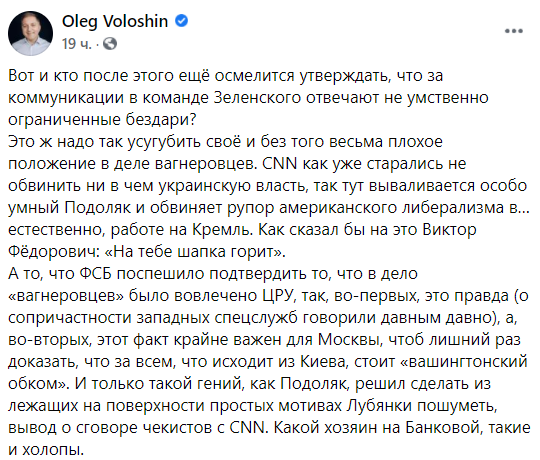Click the word «вашингтонский» in the post
The height and width of the screenshot is (460, 540).
click(464, 362)
